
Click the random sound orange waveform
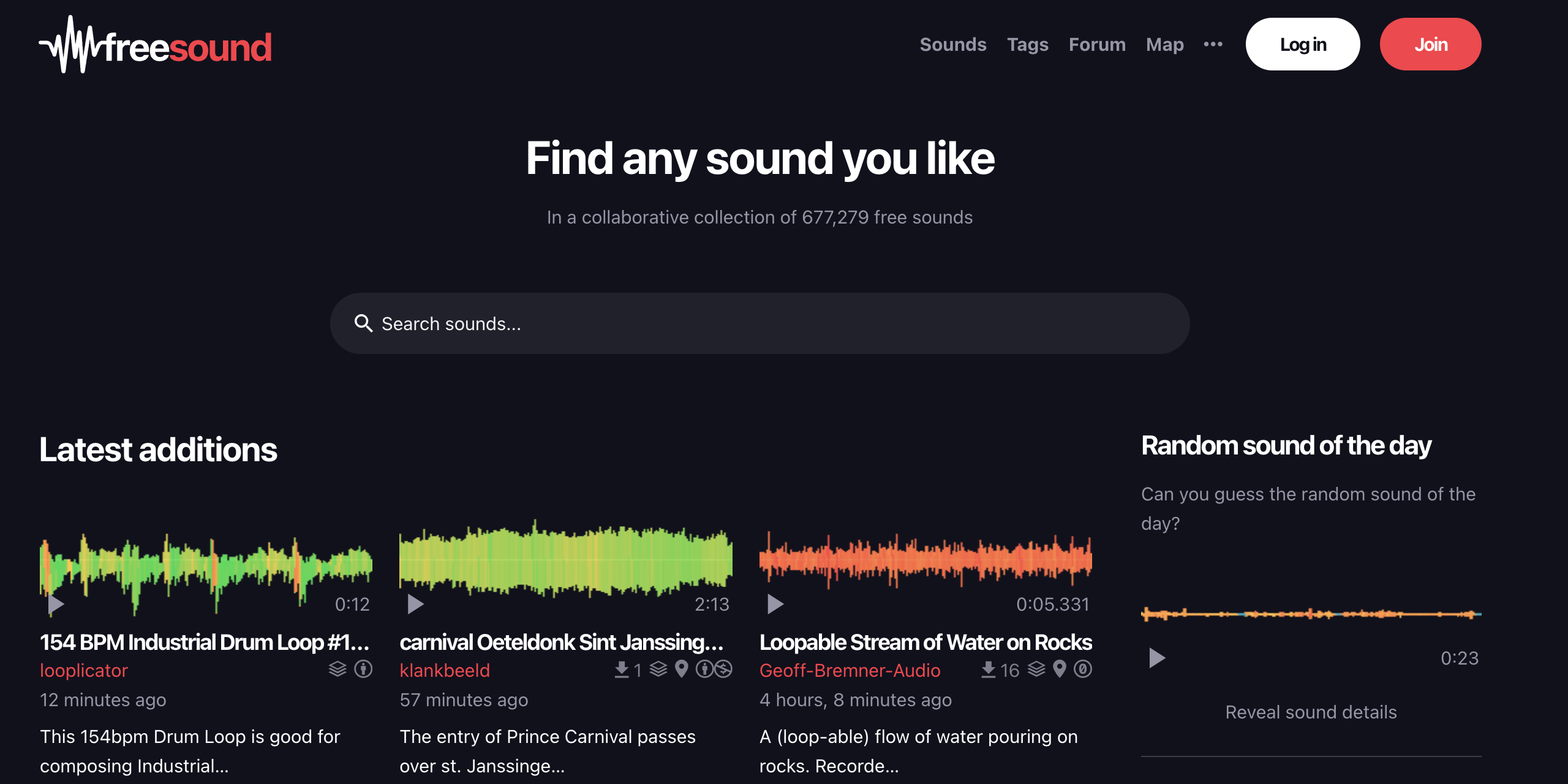(1311, 614)
